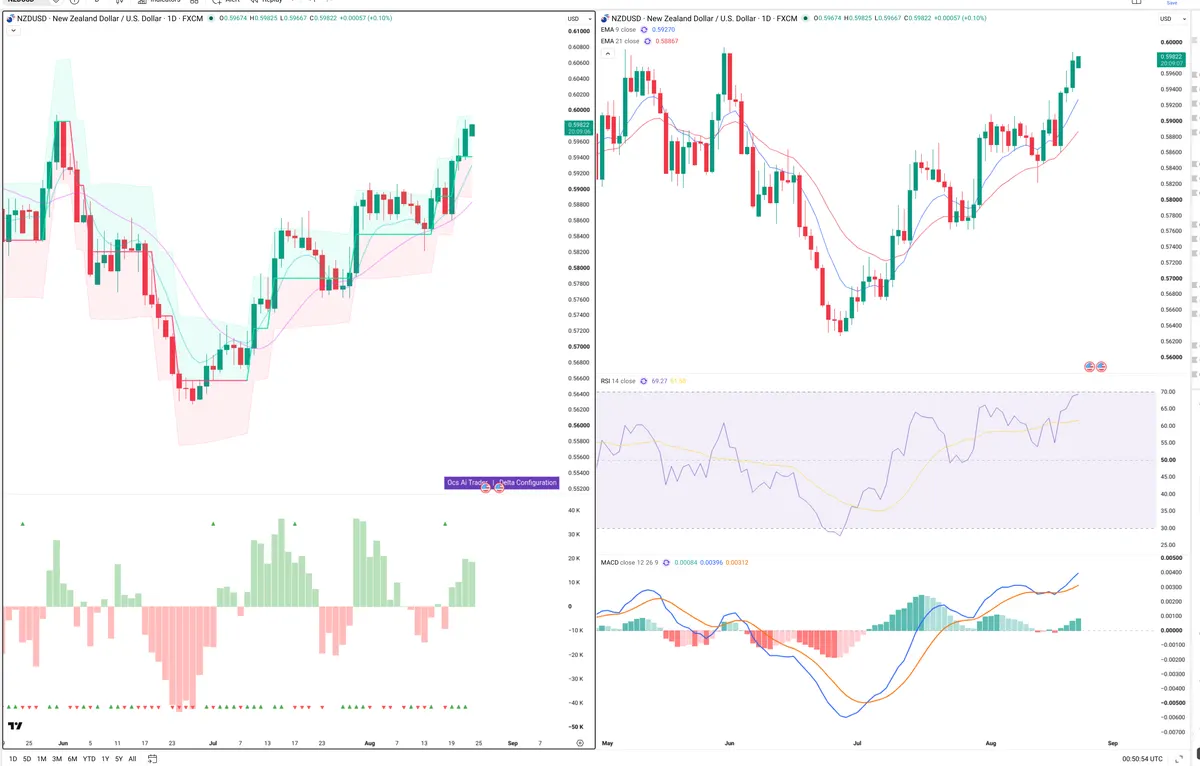This screenshot has width=1200, height=766.
Task: Select the 1D time range
Action: 13,759
